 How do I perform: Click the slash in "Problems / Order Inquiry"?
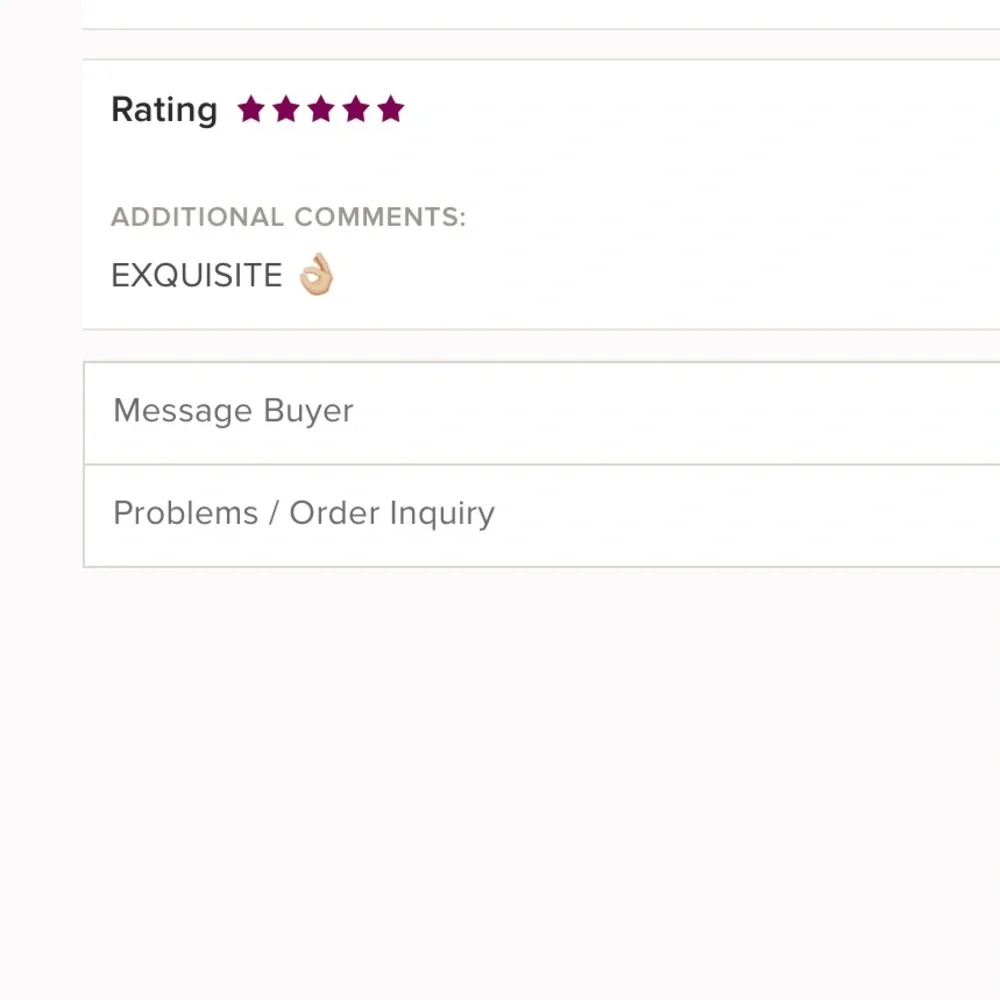(x=273, y=513)
